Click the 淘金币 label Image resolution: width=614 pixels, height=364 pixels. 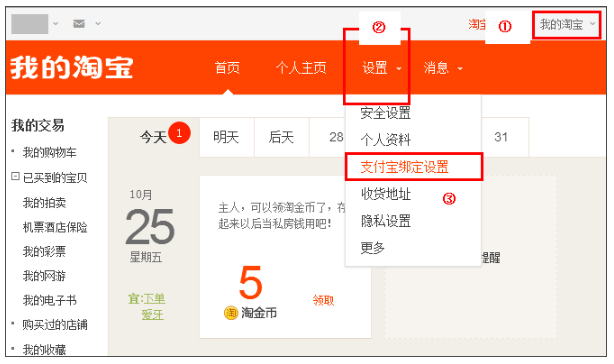259,313
